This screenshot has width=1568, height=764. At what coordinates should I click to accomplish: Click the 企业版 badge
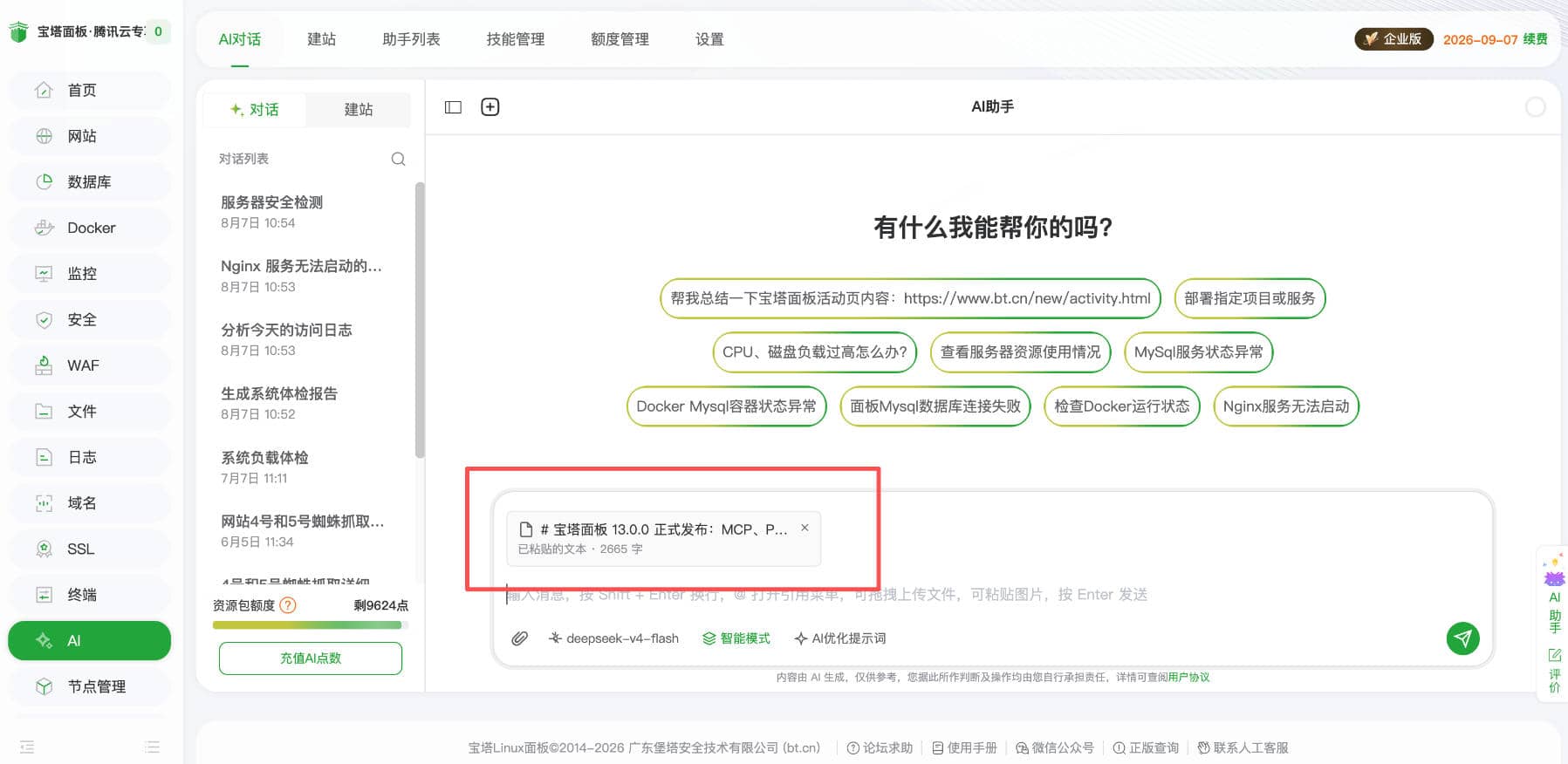(x=1393, y=39)
